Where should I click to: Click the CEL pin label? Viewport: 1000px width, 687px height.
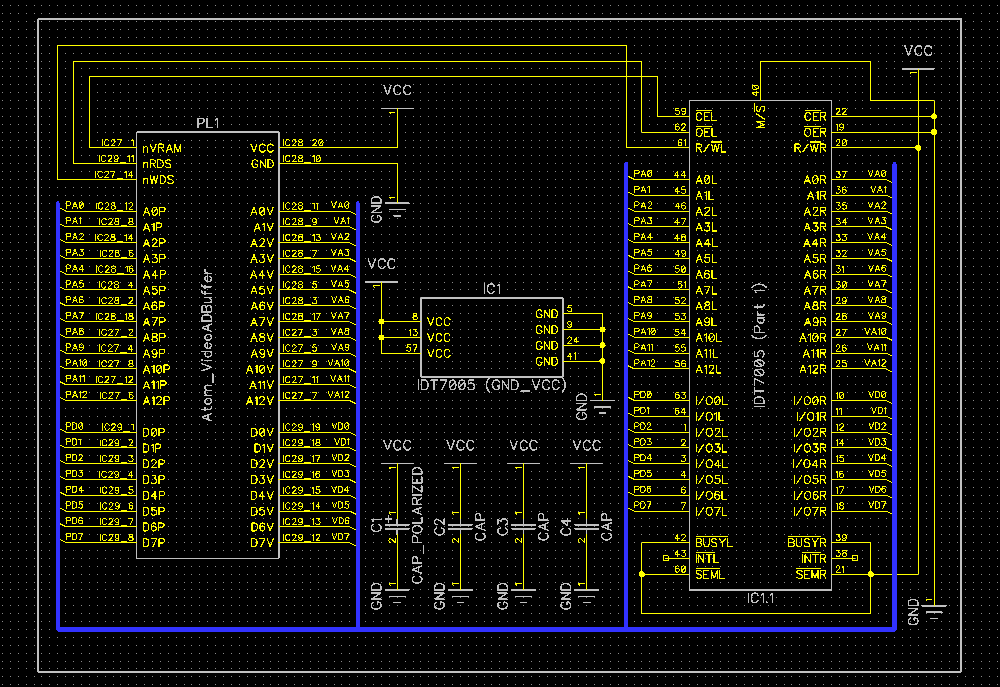coord(706,117)
